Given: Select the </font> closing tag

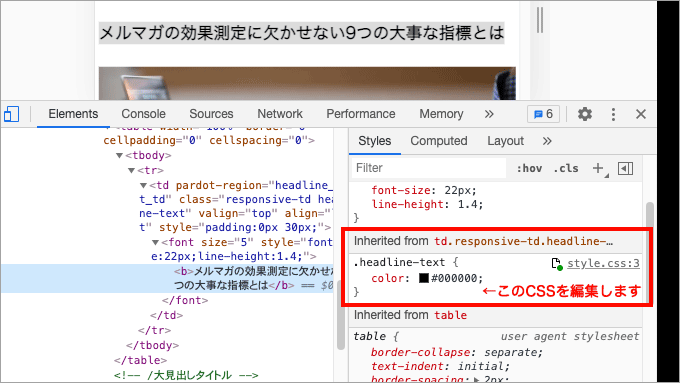Looking at the screenshot, I should 185,300.
